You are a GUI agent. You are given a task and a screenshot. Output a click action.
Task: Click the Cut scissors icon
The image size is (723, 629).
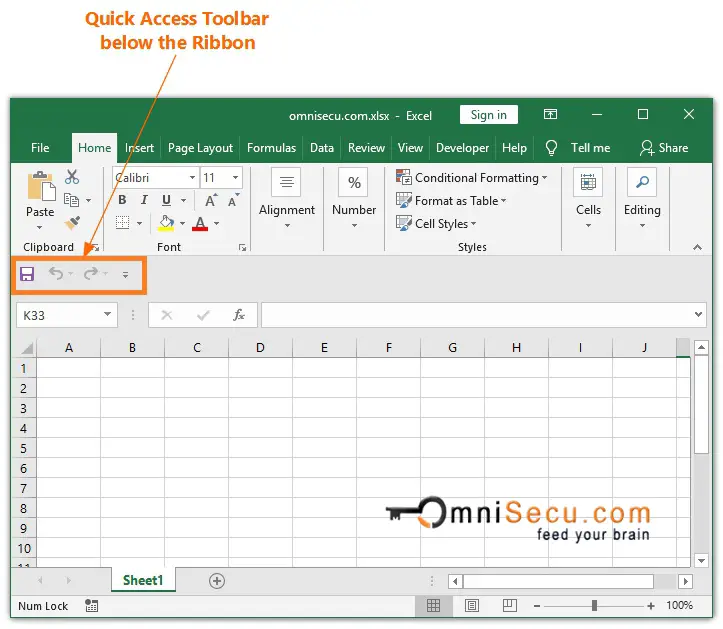72,177
